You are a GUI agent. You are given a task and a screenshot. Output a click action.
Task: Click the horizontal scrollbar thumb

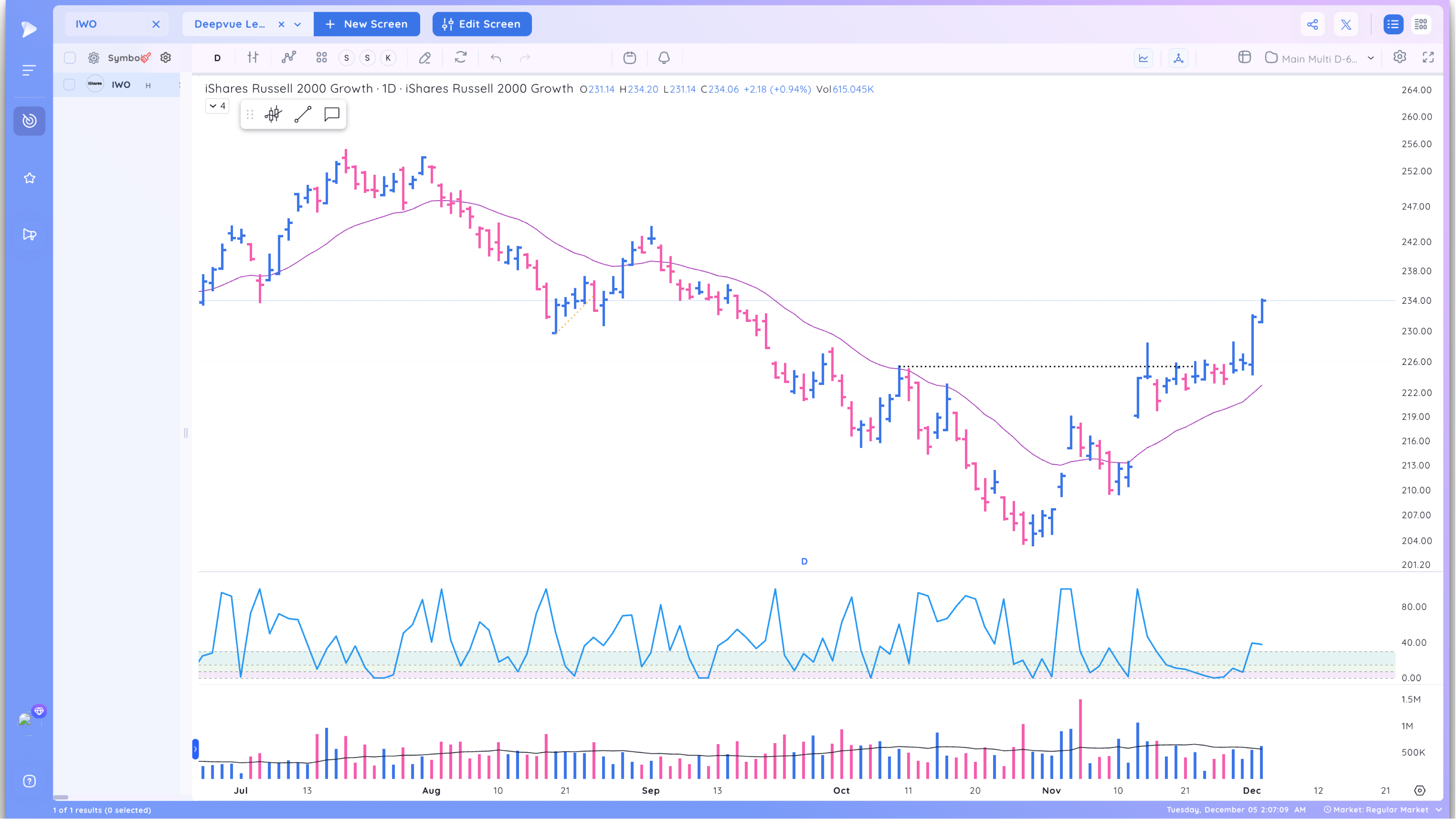coord(61,798)
